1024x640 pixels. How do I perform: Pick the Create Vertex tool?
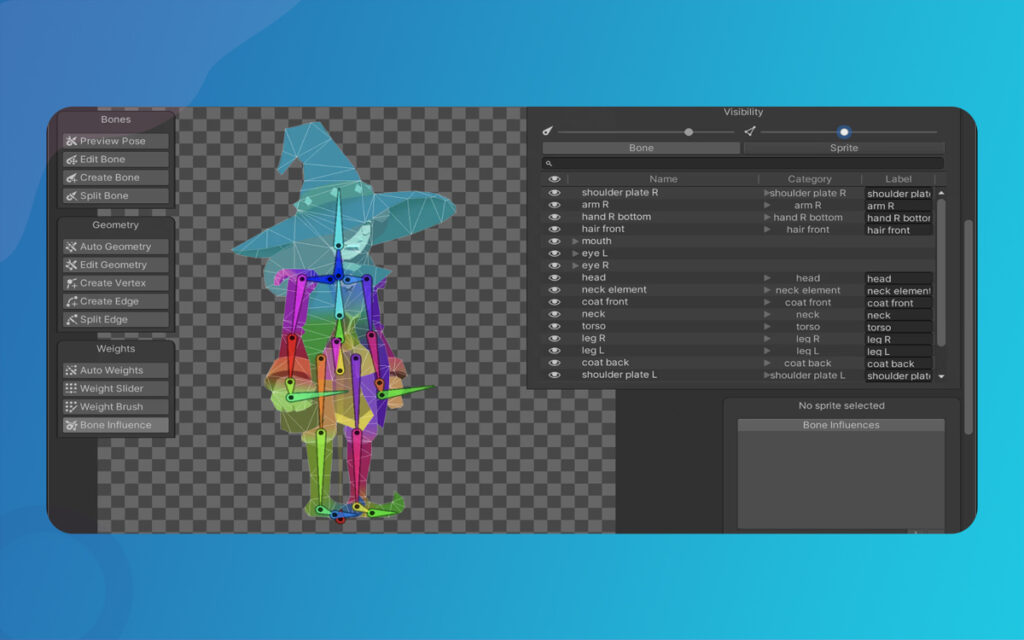pyautogui.click(x=115, y=283)
